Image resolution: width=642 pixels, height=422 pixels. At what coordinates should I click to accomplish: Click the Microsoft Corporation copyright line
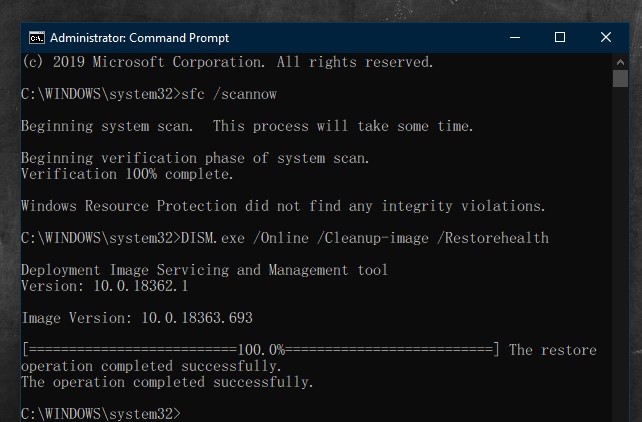(x=227, y=62)
